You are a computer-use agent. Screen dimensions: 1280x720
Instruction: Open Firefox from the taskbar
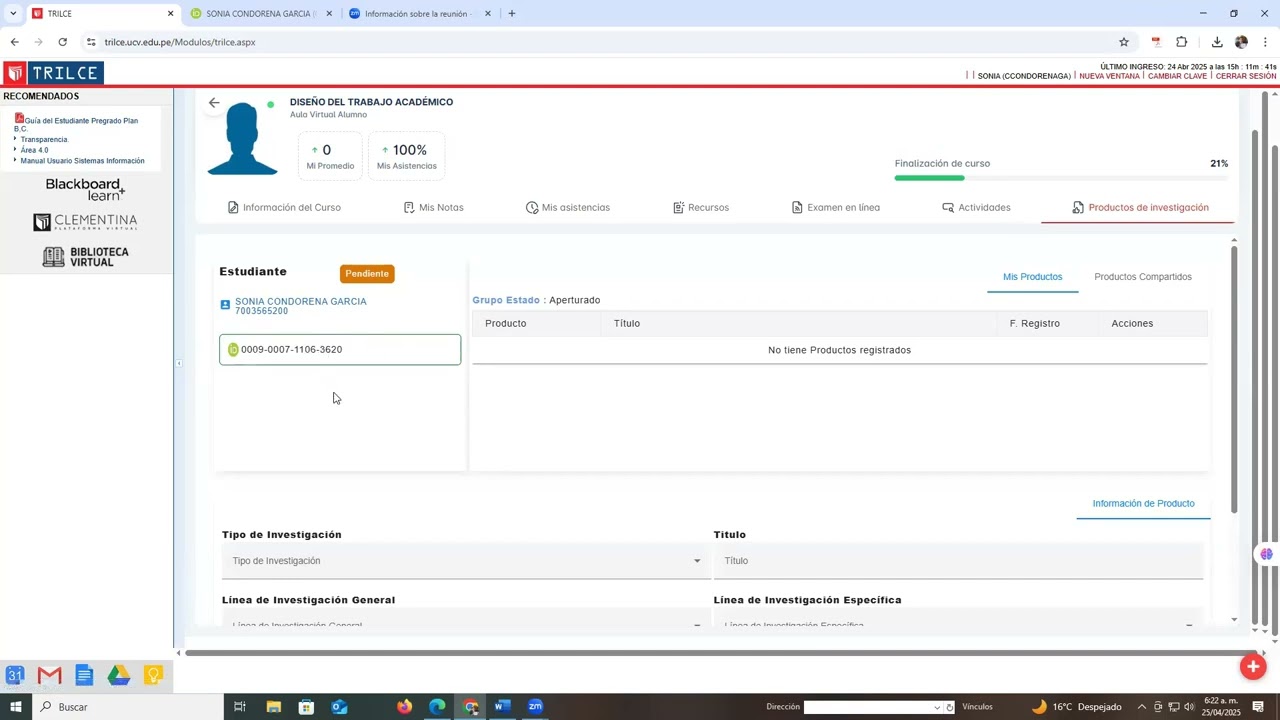click(404, 707)
